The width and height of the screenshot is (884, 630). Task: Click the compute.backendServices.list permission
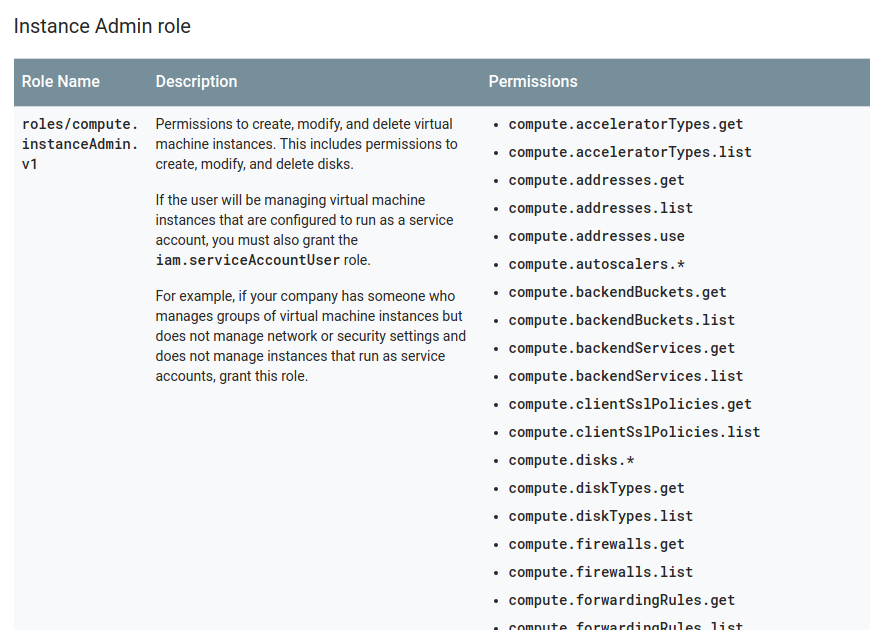tap(625, 377)
